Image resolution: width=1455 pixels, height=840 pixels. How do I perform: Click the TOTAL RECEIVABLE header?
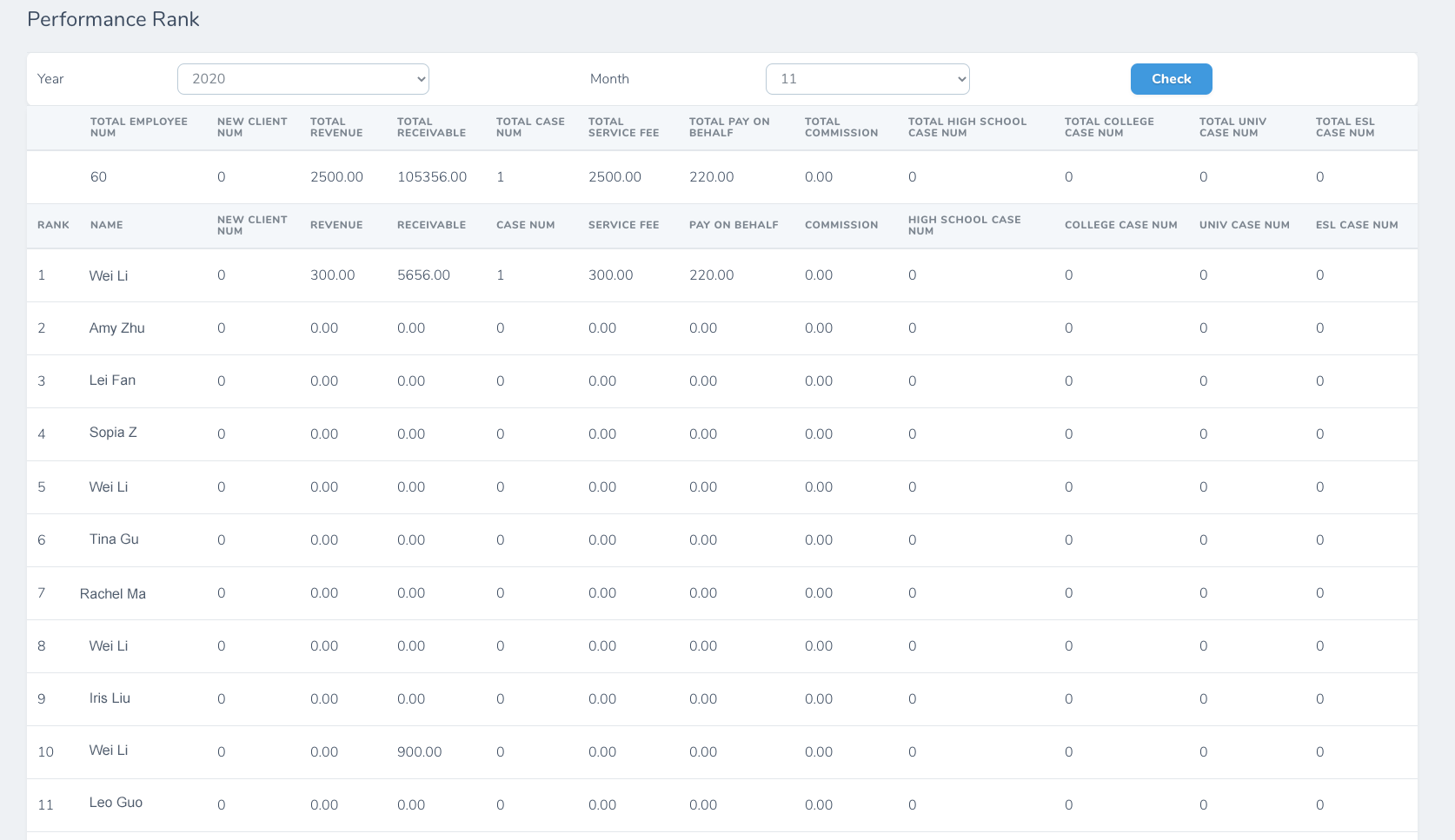point(431,127)
